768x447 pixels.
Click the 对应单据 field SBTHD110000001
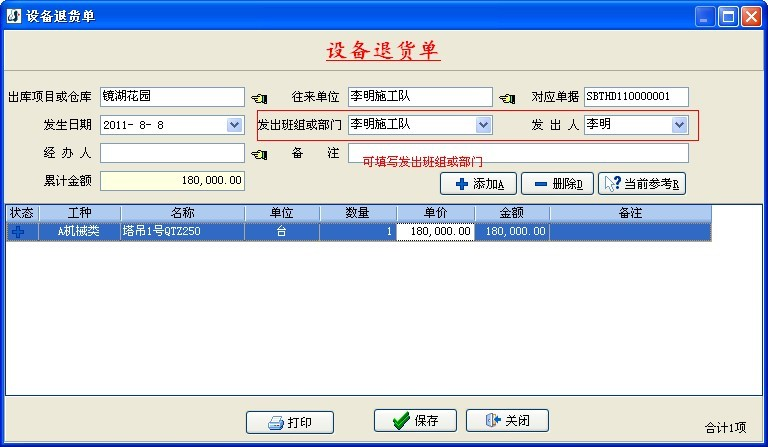tap(636, 97)
